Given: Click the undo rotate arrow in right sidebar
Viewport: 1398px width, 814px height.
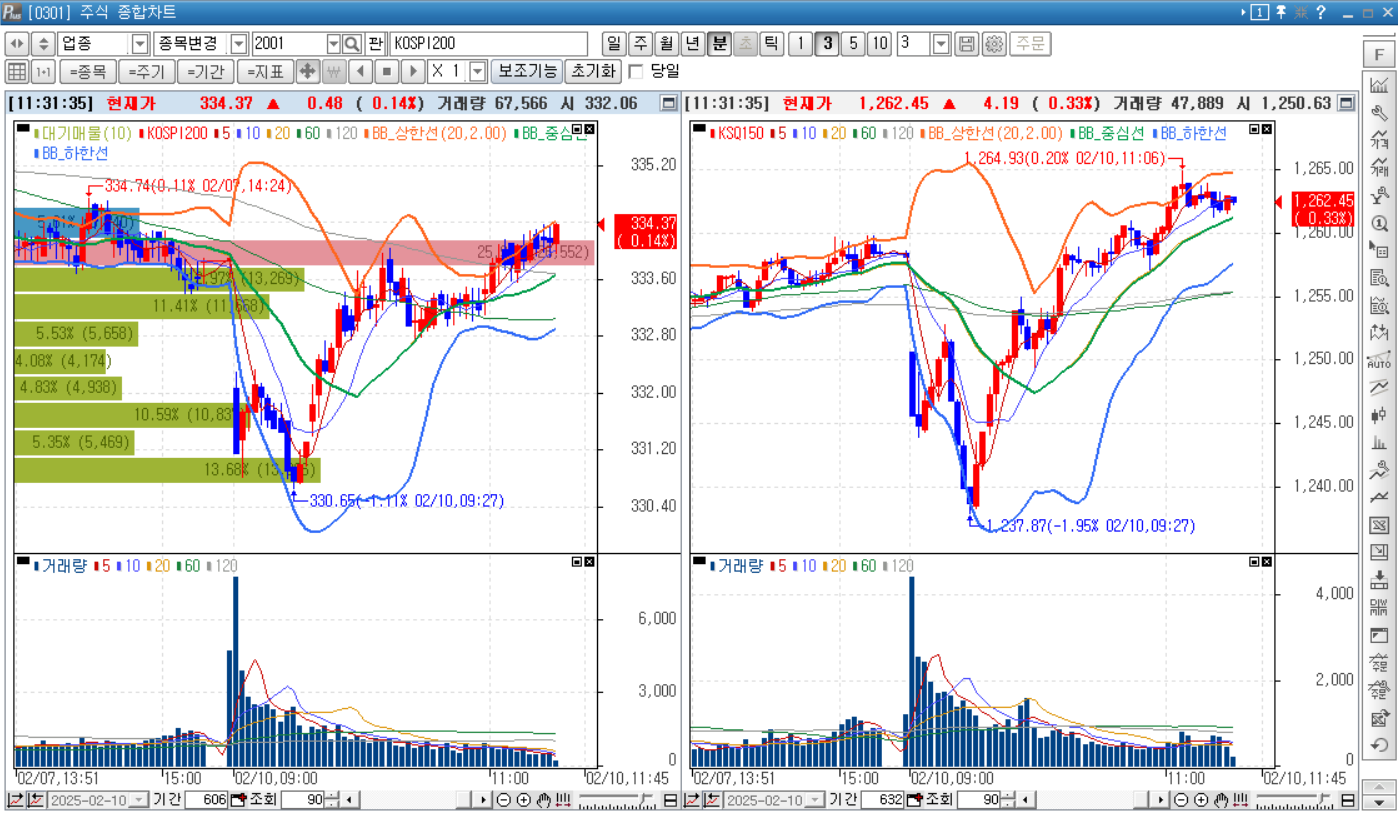Looking at the screenshot, I should click(x=1379, y=745).
